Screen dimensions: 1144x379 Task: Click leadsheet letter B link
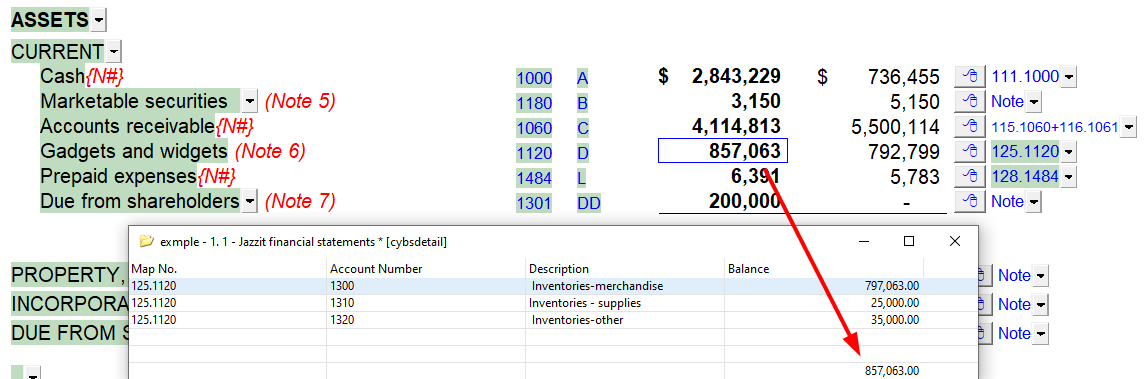tap(582, 103)
